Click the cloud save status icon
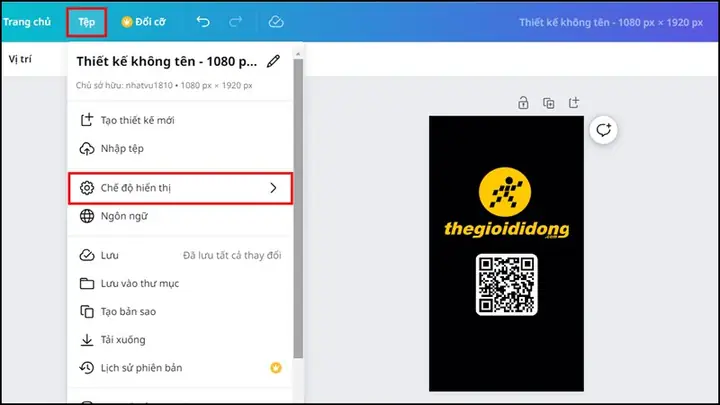The image size is (720, 405). tap(276, 22)
